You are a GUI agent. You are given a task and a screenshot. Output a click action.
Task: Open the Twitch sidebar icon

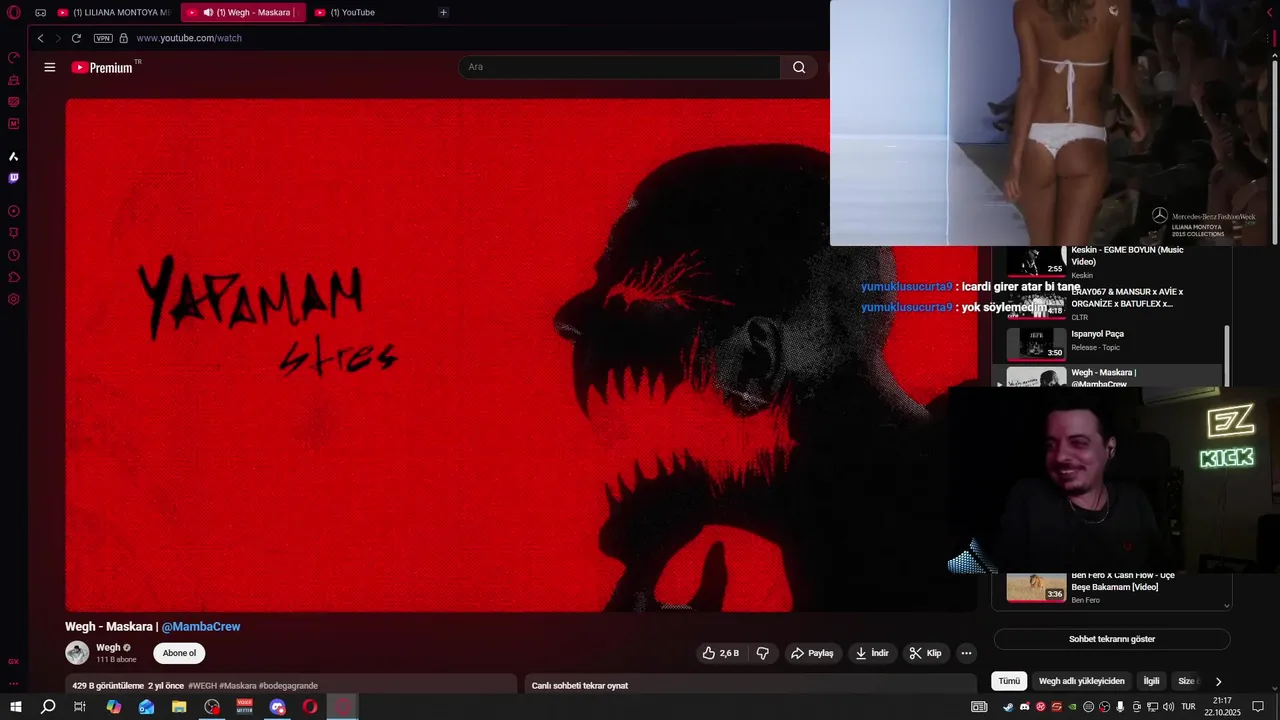(14, 178)
